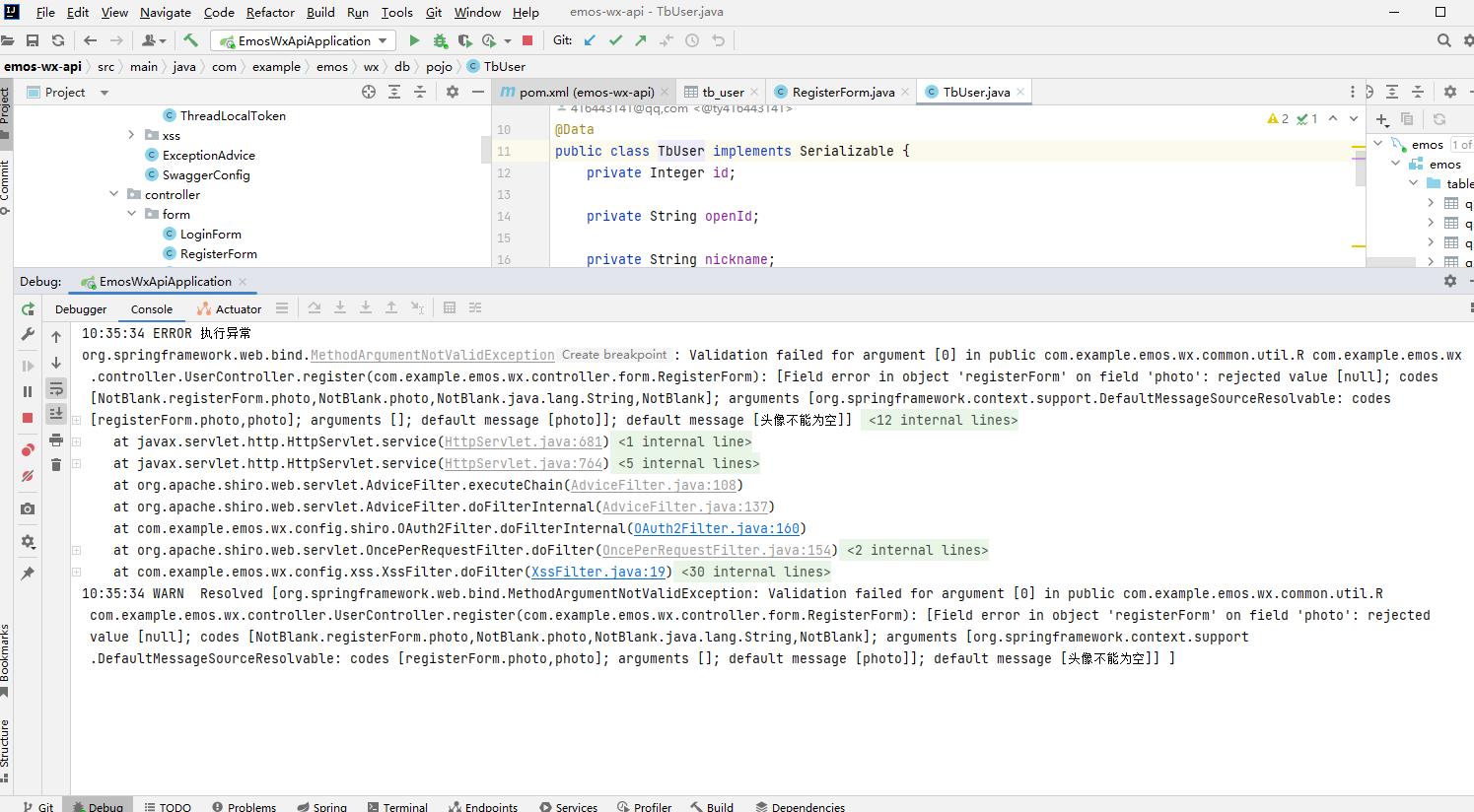Screen dimensions: 1474x812
Task: Toggle scroll to end of console
Action: [x=56, y=413]
